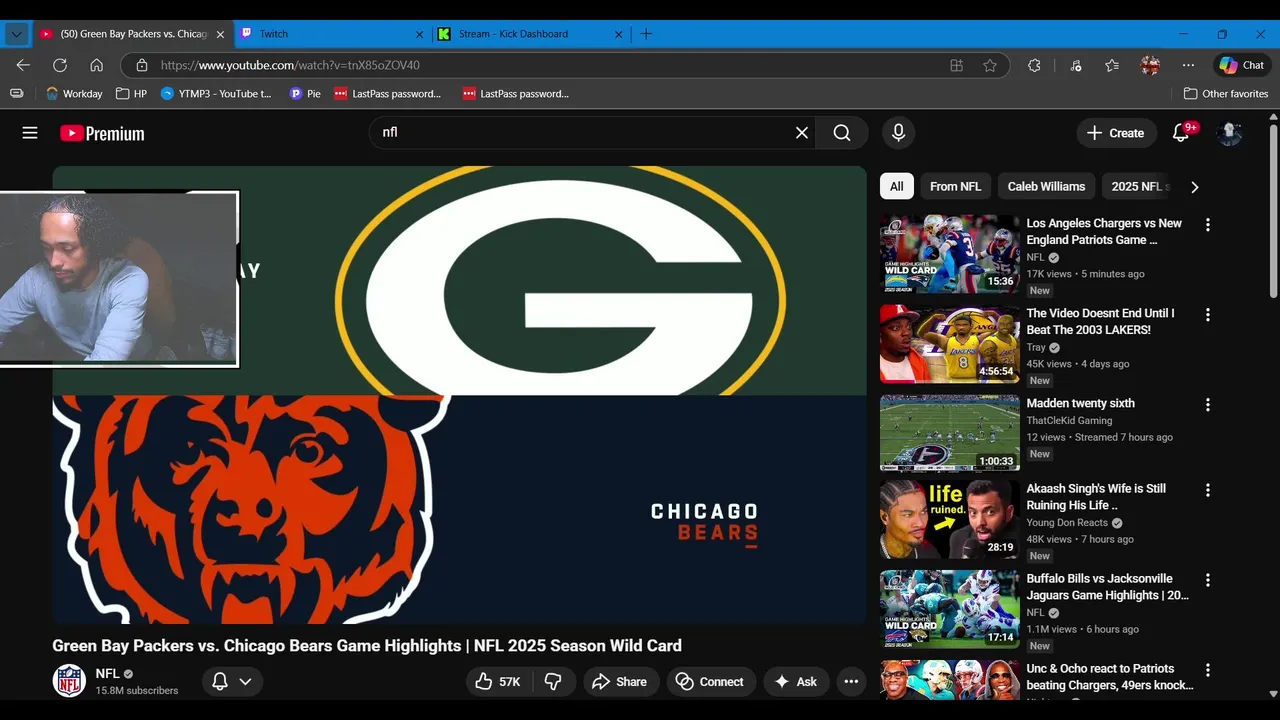Open the Madden twenty sixth thumbnail

coord(949,432)
